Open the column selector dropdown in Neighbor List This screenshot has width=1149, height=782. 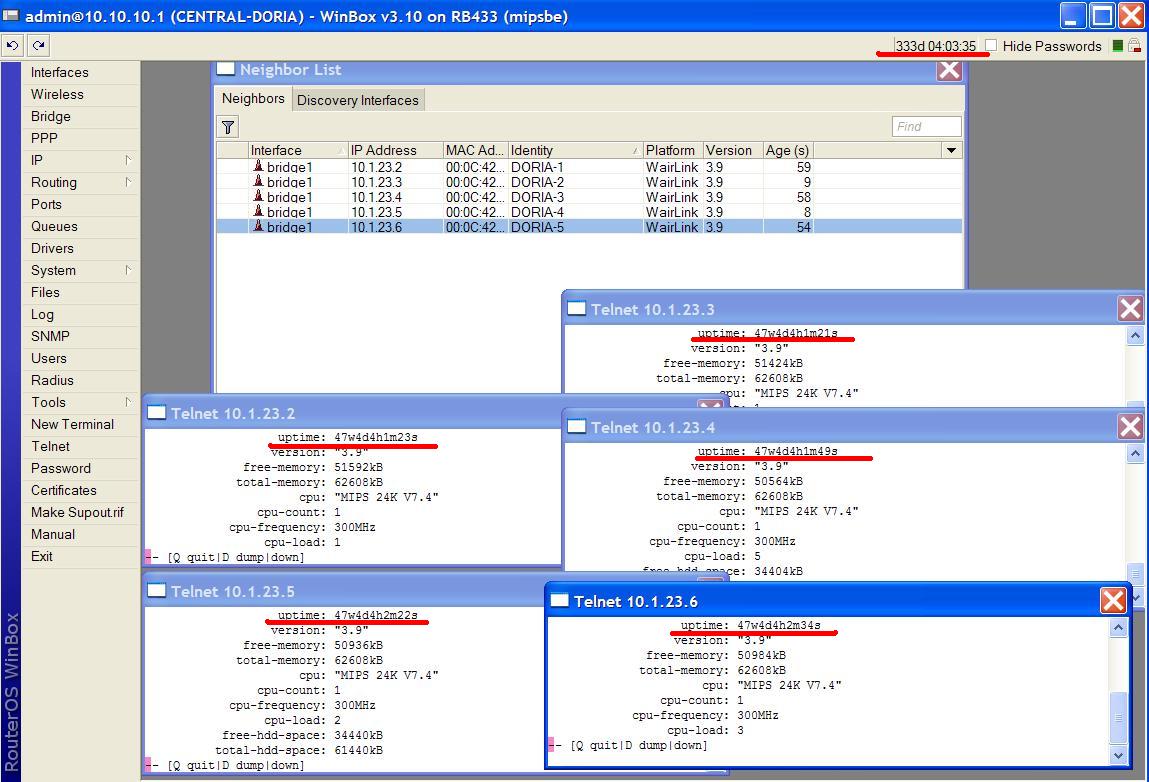(949, 149)
